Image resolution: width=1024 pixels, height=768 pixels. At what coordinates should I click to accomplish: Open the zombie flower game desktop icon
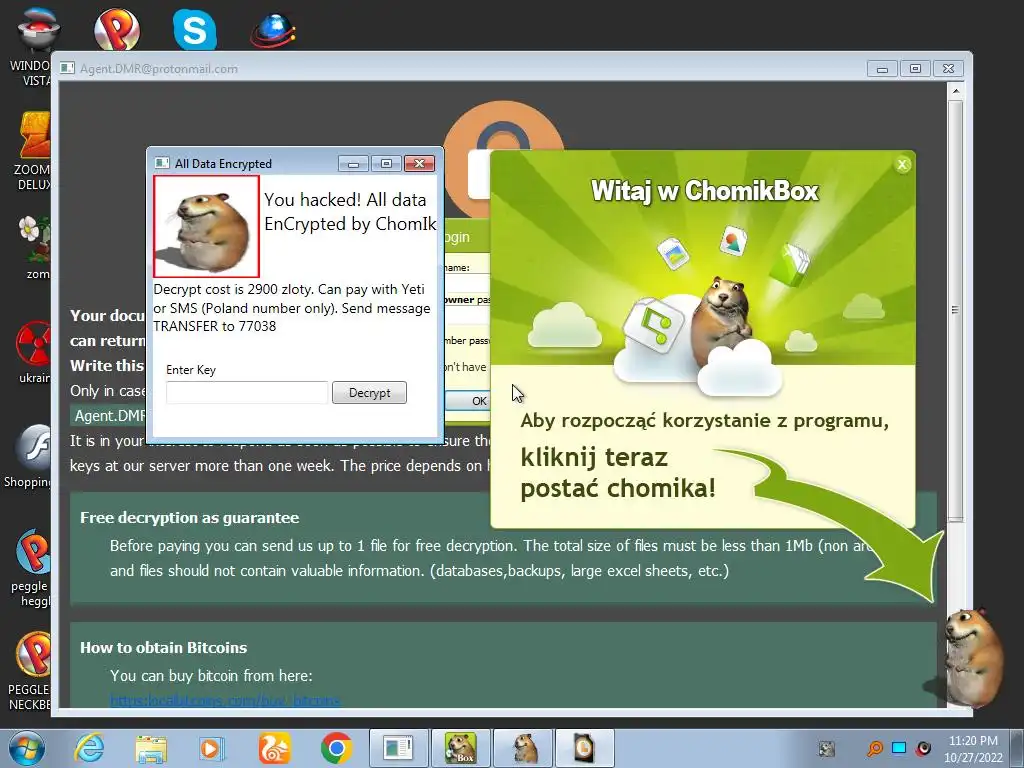(34, 248)
